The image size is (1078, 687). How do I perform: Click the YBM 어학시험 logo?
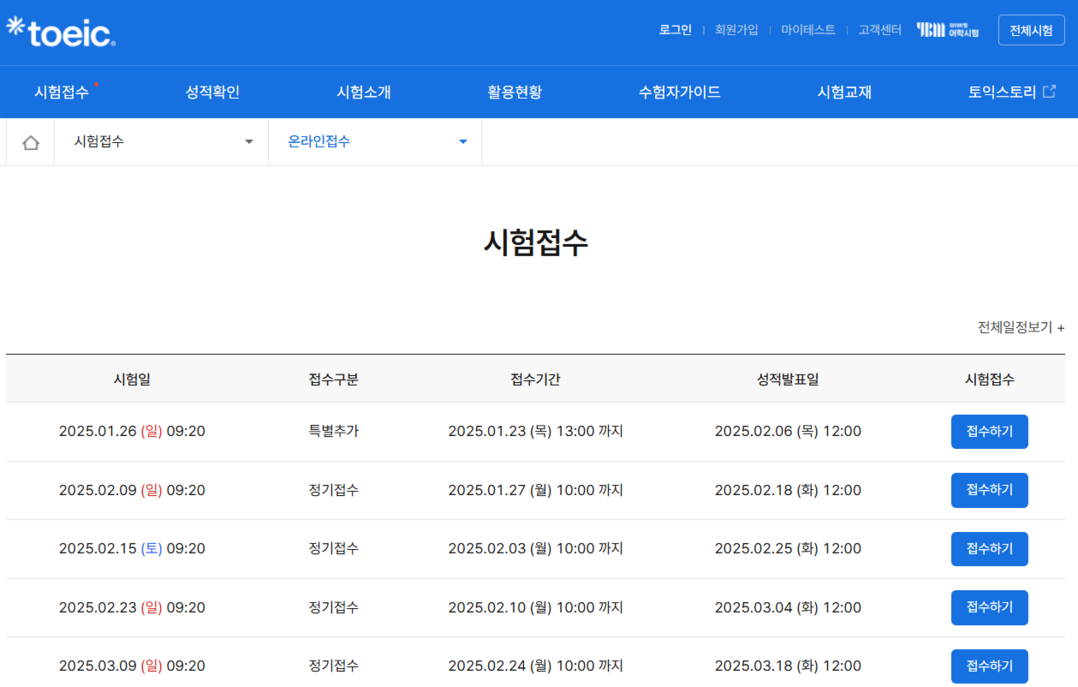click(x=947, y=30)
